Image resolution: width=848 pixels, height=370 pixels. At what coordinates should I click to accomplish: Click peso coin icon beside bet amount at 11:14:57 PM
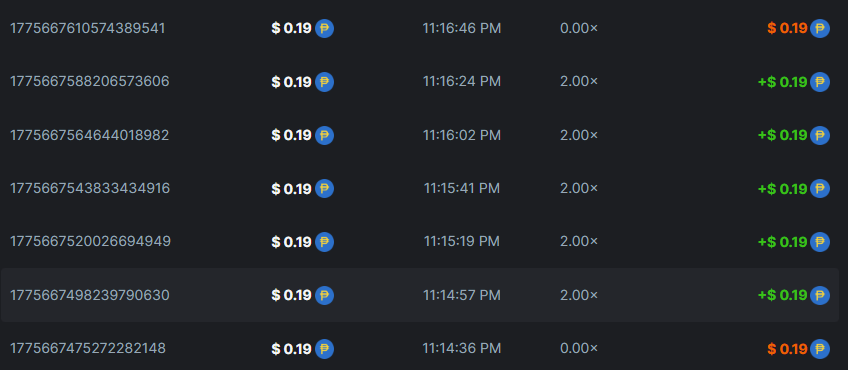(324, 295)
